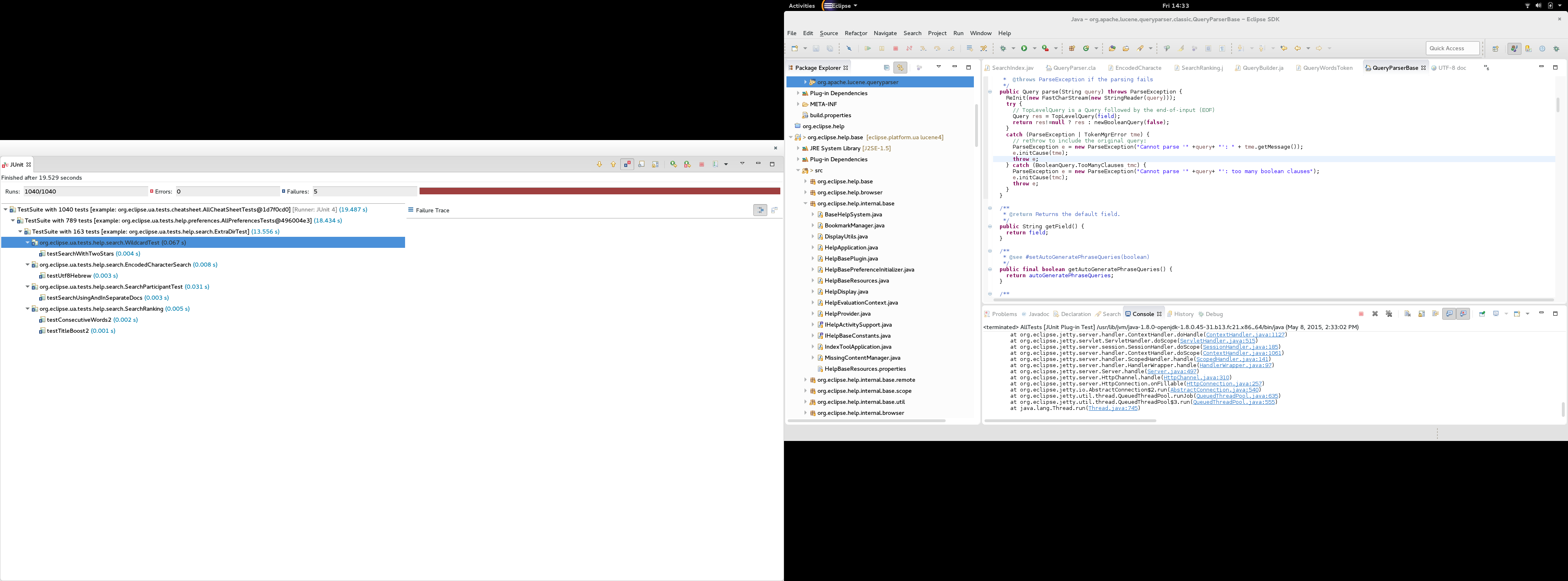Viewport: 1568px width, 581px height.
Task: Collapse the src folder in Package Explorer
Action: click(798, 170)
